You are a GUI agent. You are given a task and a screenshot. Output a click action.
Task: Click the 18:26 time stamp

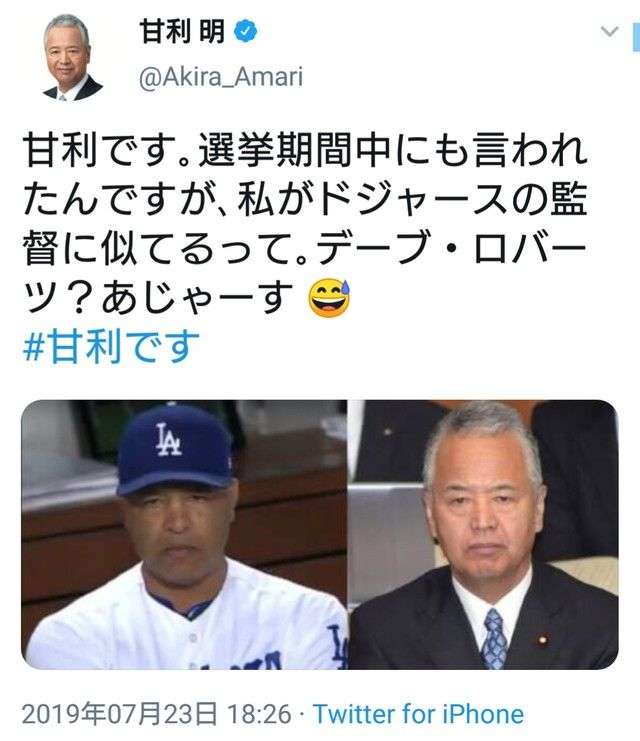click(x=259, y=714)
